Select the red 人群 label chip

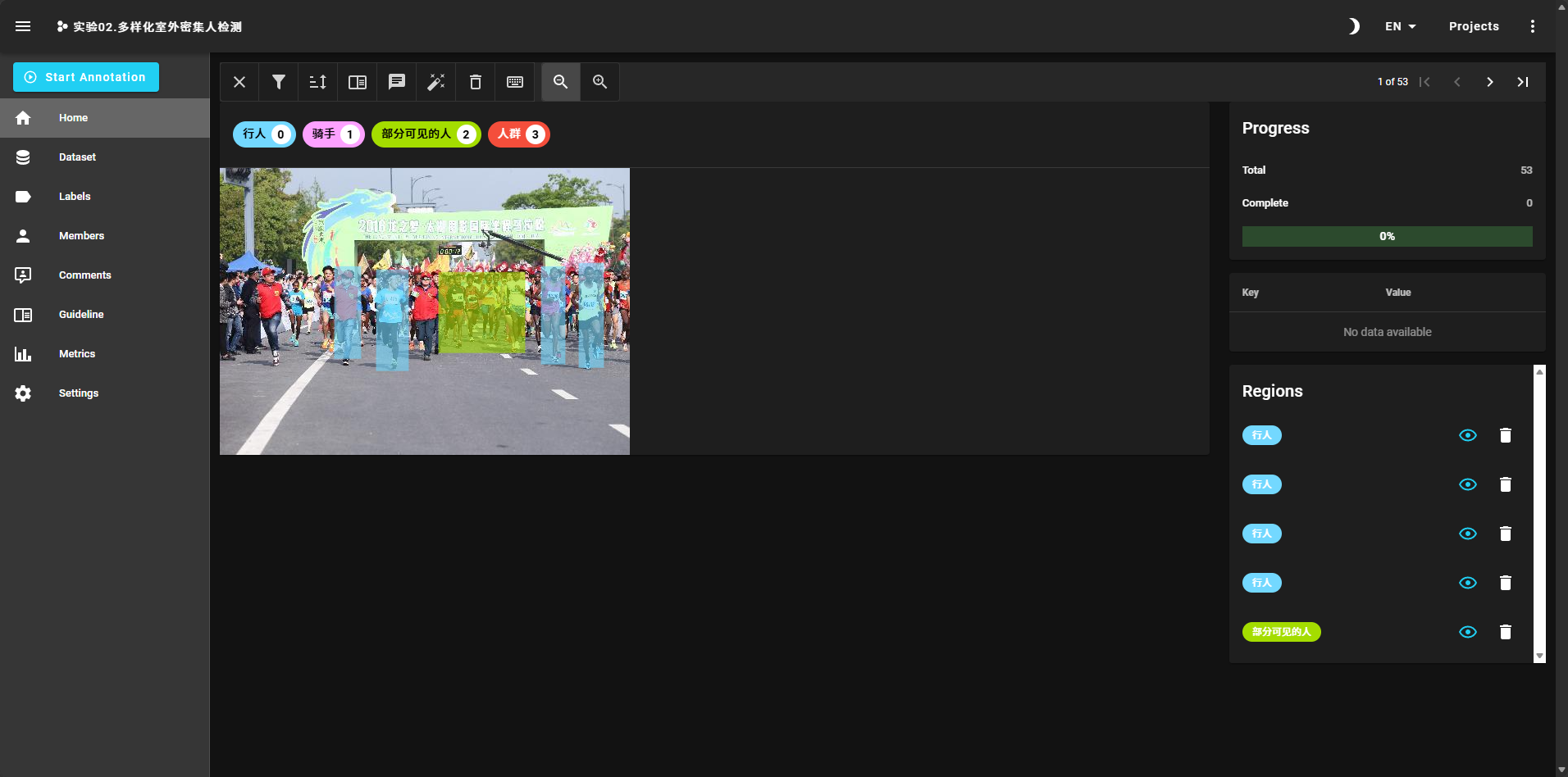pyautogui.click(x=518, y=134)
